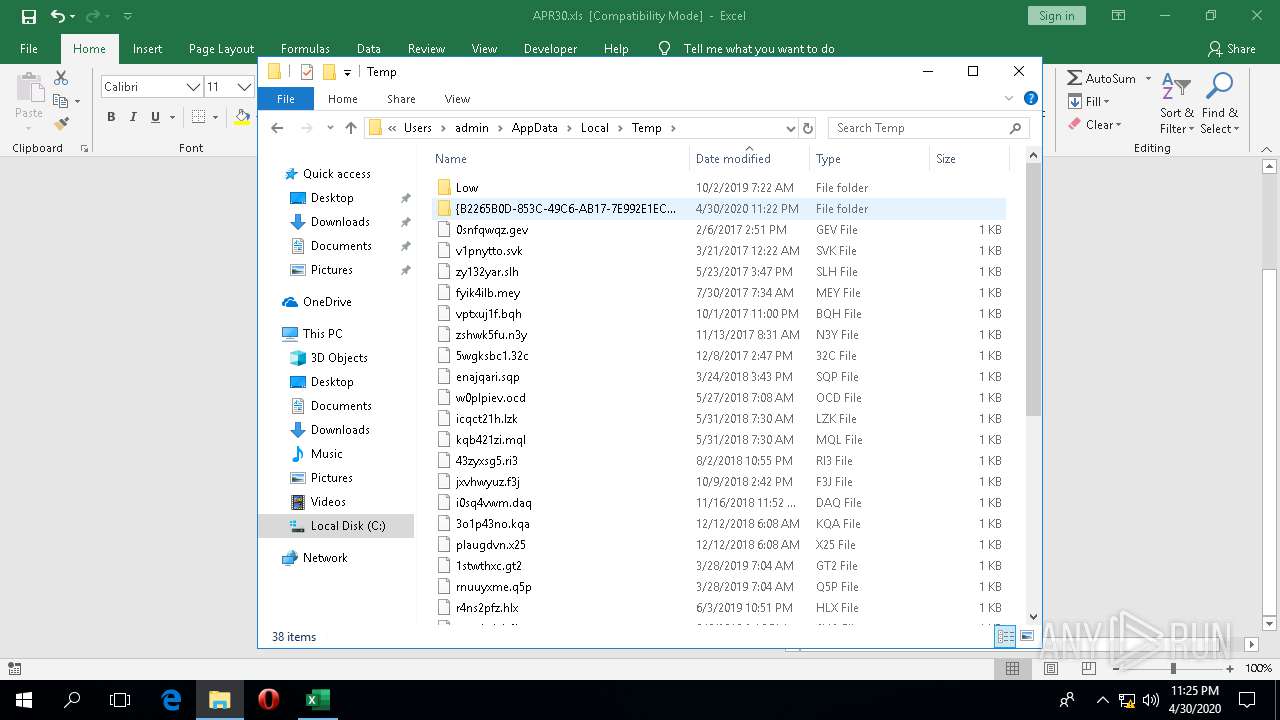
Task: Go up one folder level in Explorer
Action: 350,128
